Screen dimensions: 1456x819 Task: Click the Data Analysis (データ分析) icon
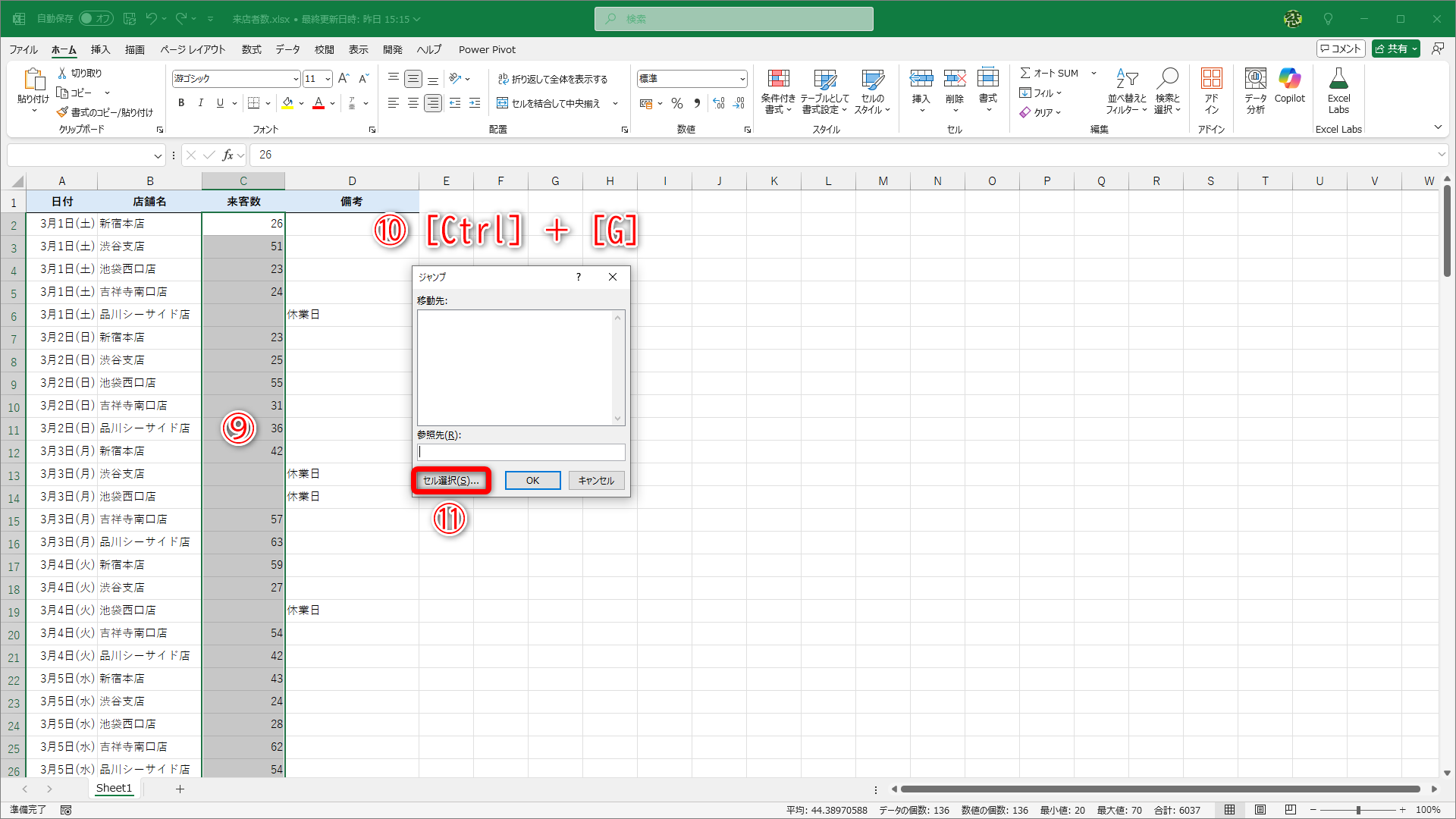[x=1255, y=79]
